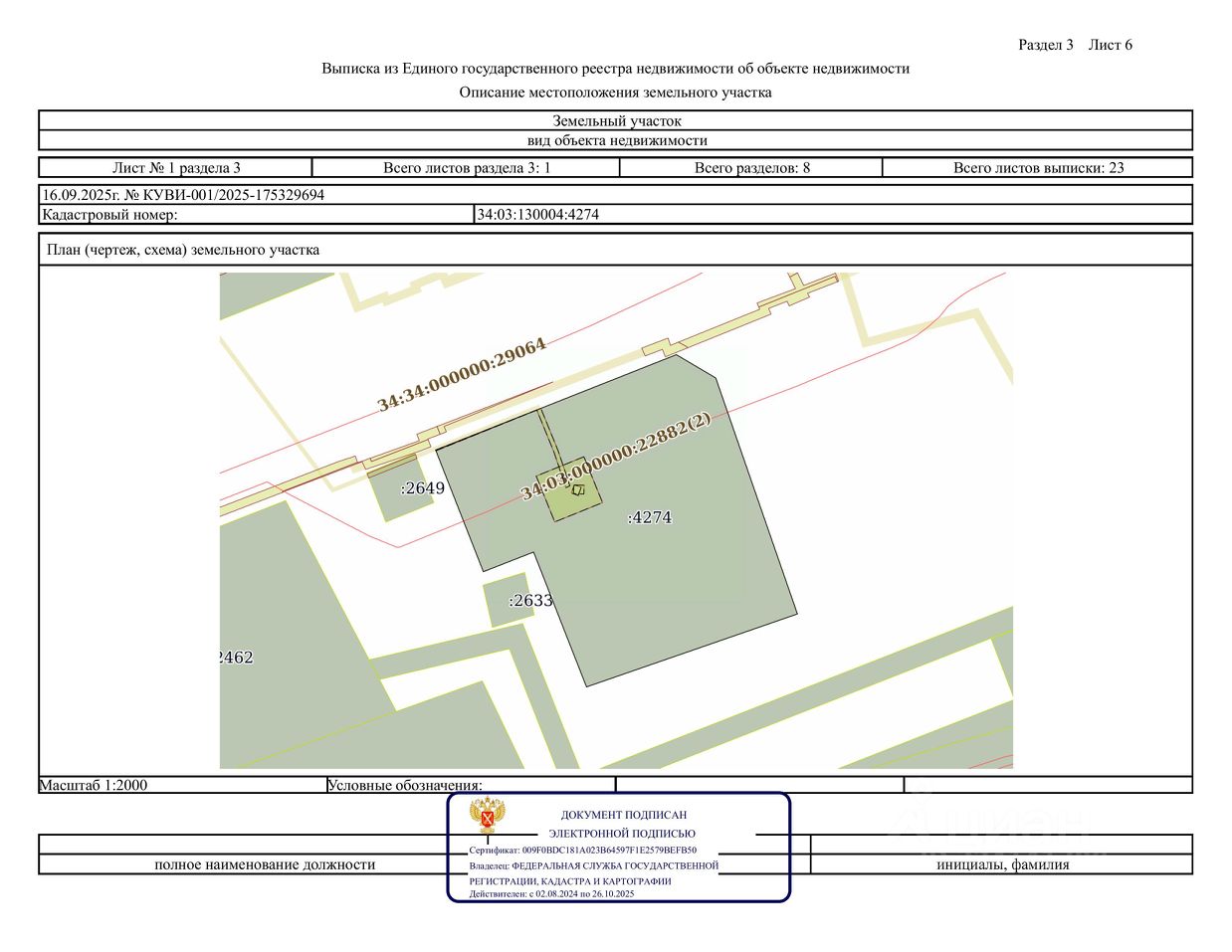
Task: Select the 'Кадастровый номер:' label cell
Action: [x=257, y=215]
